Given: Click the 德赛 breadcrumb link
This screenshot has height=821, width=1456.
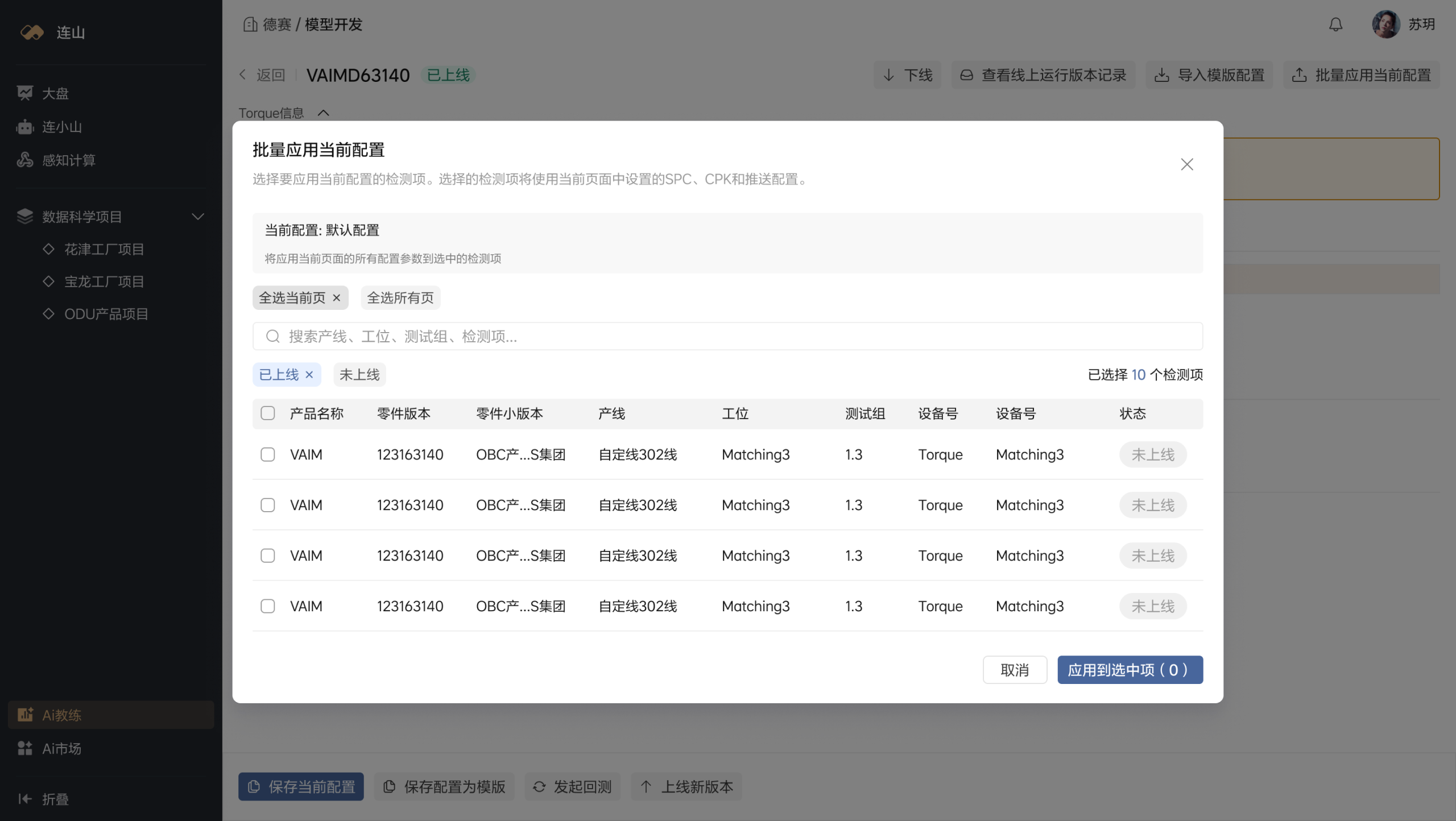Looking at the screenshot, I should coord(276,24).
